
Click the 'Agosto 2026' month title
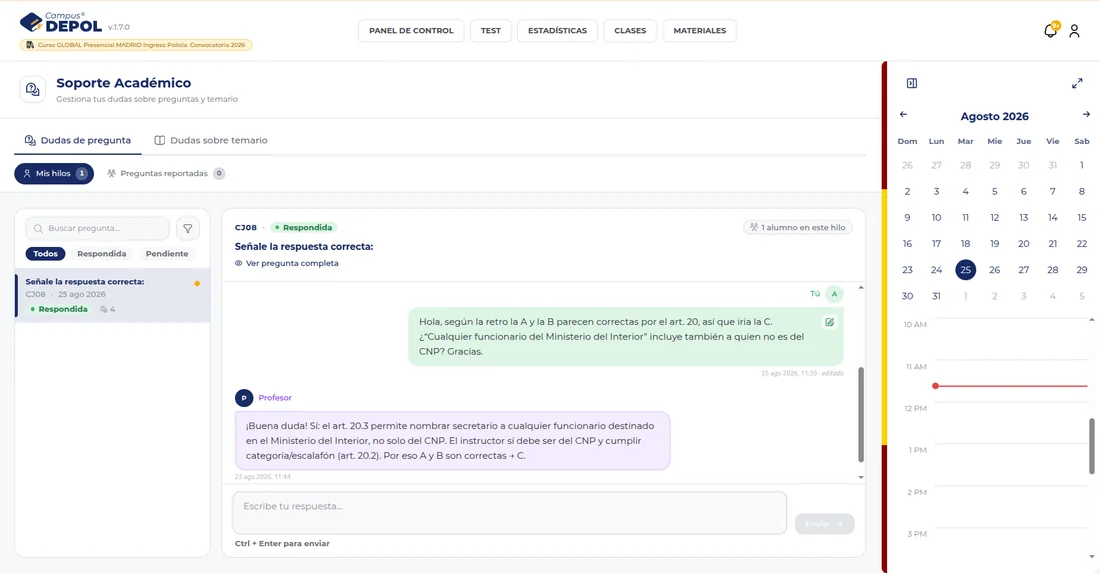pyautogui.click(x=994, y=116)
